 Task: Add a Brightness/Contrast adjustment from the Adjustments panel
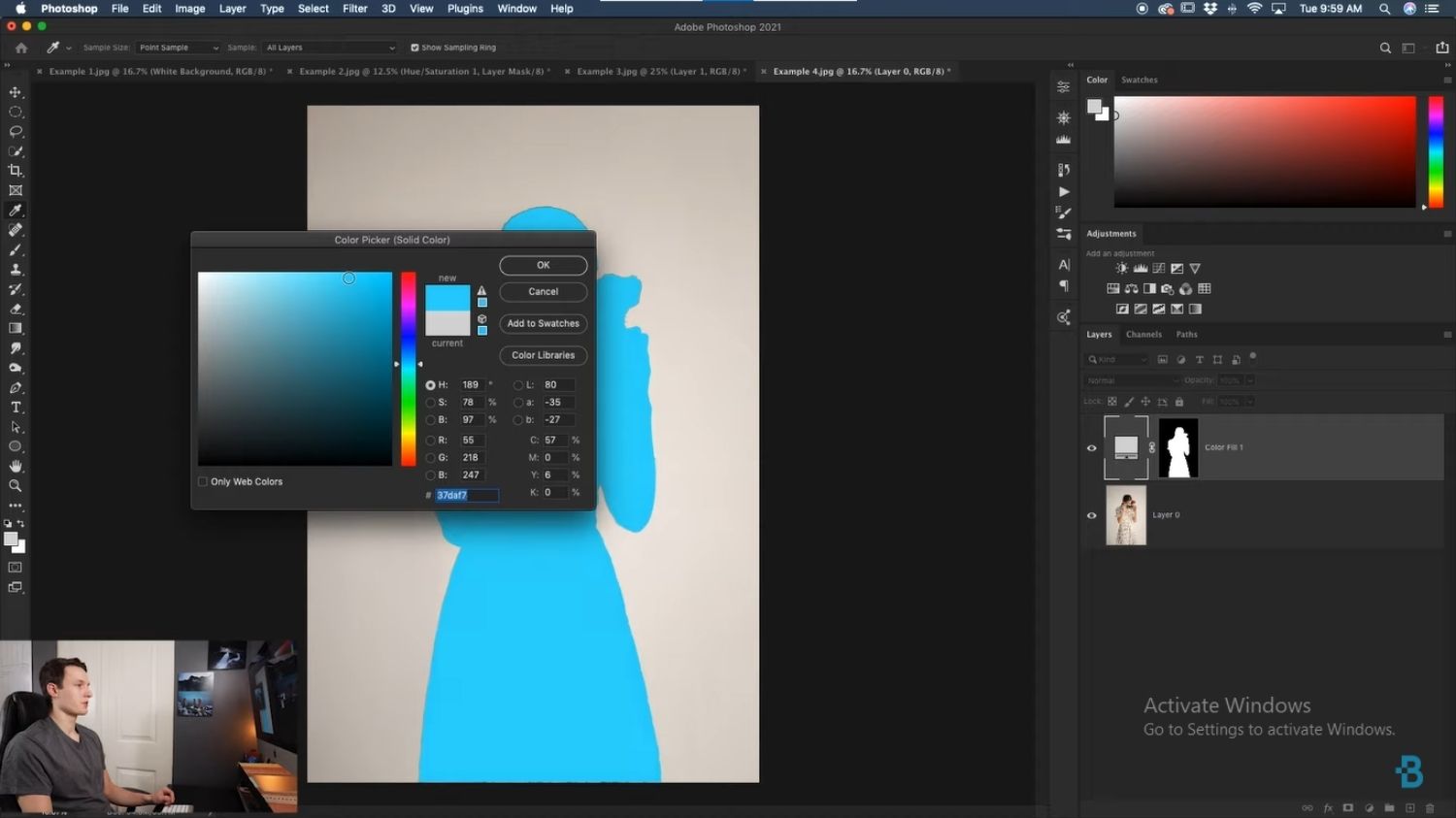click(1121, 268)
